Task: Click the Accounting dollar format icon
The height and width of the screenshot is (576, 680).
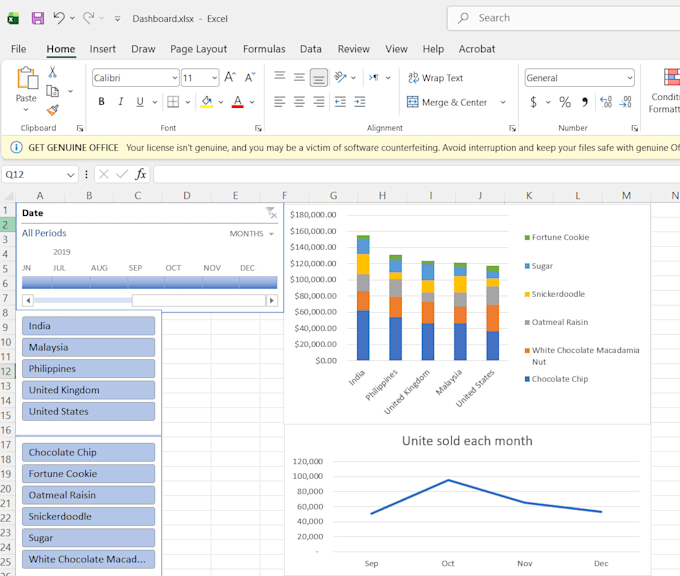Action: [533, 102]
